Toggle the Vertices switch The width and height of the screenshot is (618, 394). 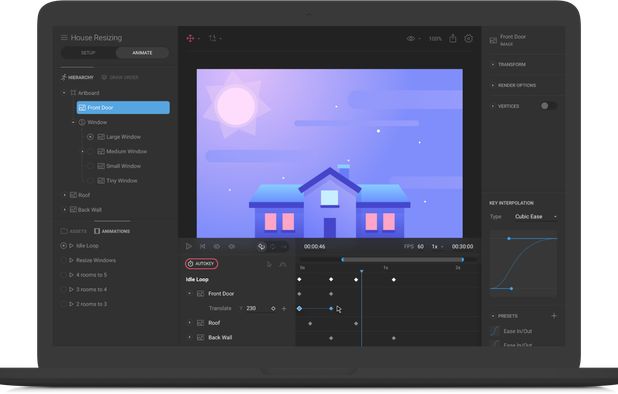pyautogui.click(x=548, y=106)
